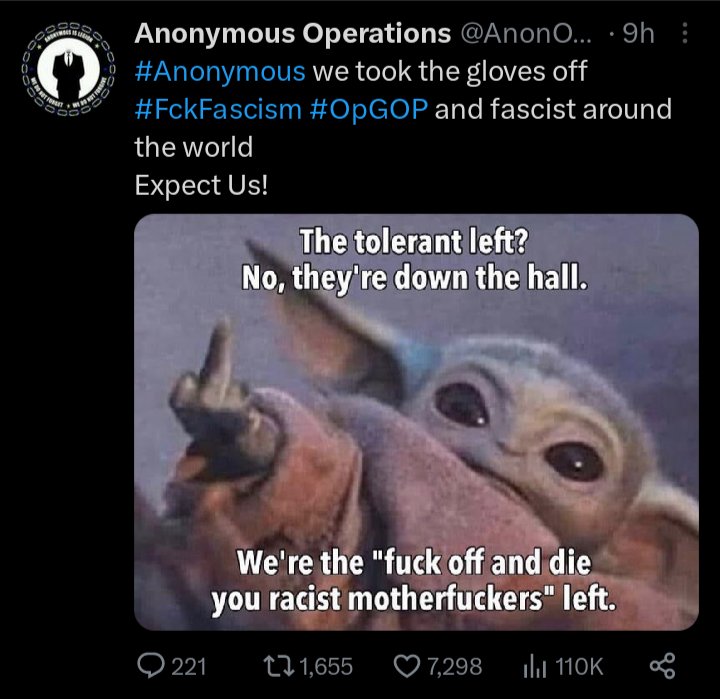Open the #FckFascism hashtag link
Screen dimensions: 720x699
(216, 109)
